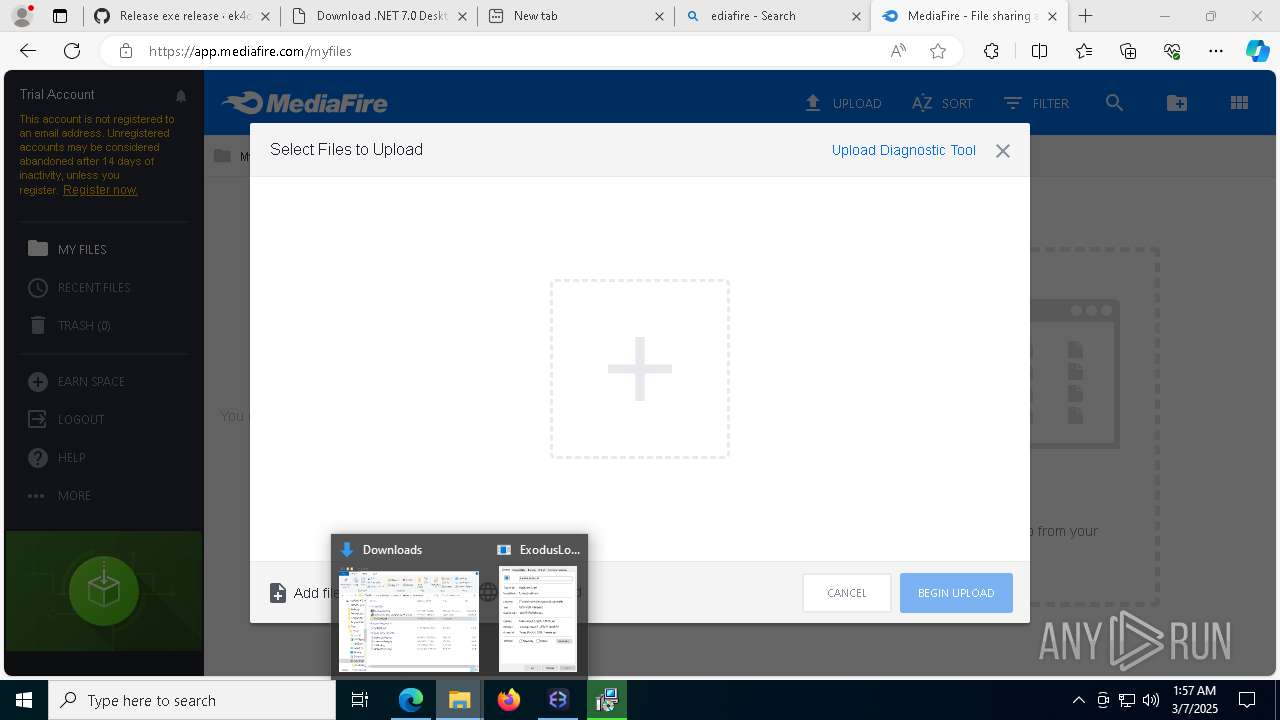
Task: Open the Extensions puzzle icon
Action: (991, 51)
